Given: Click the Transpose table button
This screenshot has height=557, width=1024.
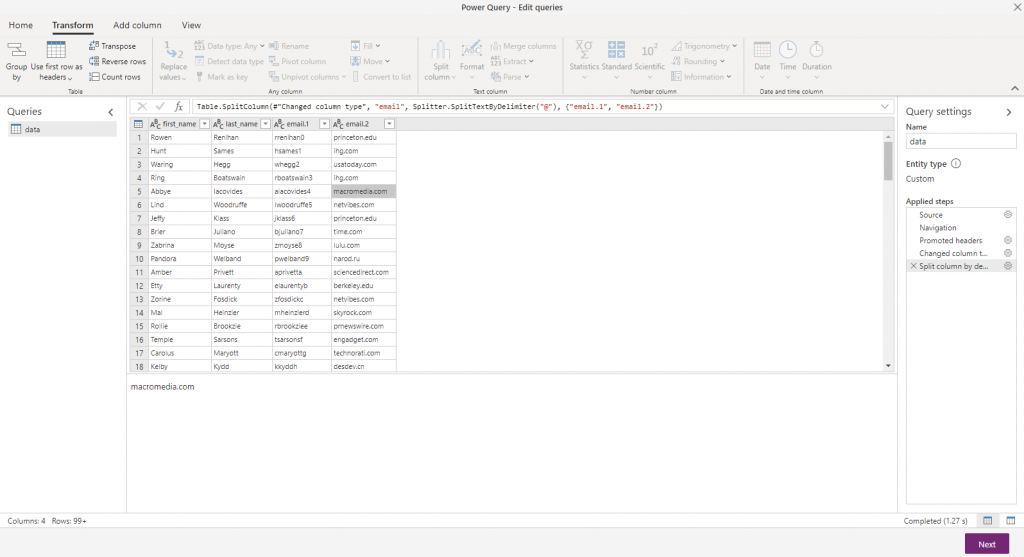Looking at the screenshot, I should click(x=112, y=46).
